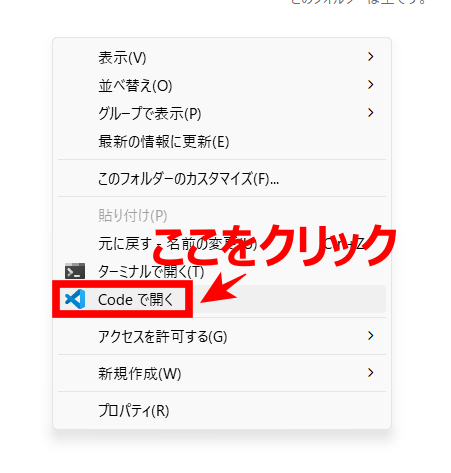Click the greyed 貼り付け(P) entry

[x=133, y=215]
